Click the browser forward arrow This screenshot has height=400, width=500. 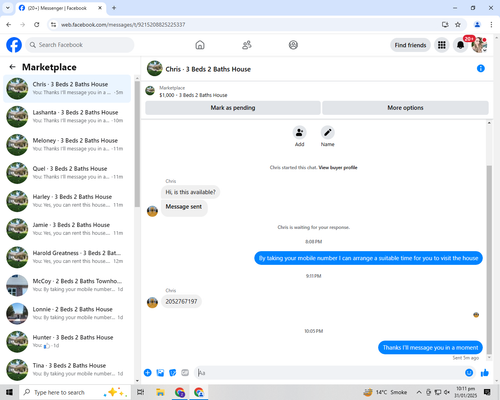[22, 24]
